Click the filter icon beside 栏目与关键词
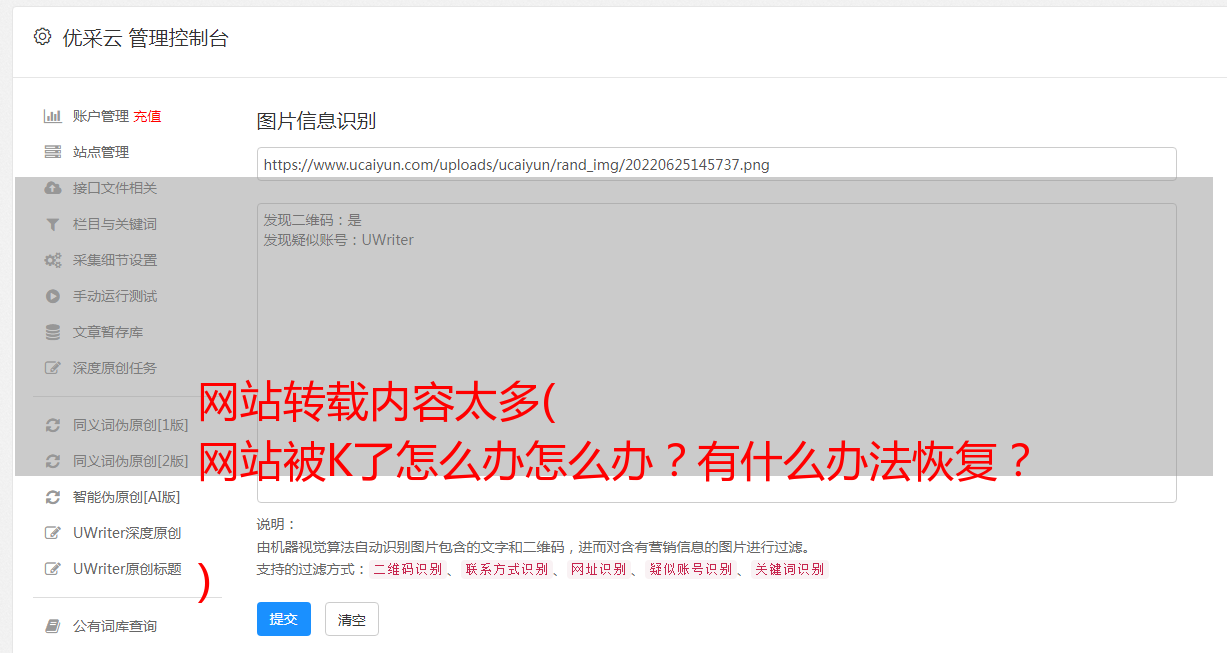1227x653 pixels. tap(53, 224)
